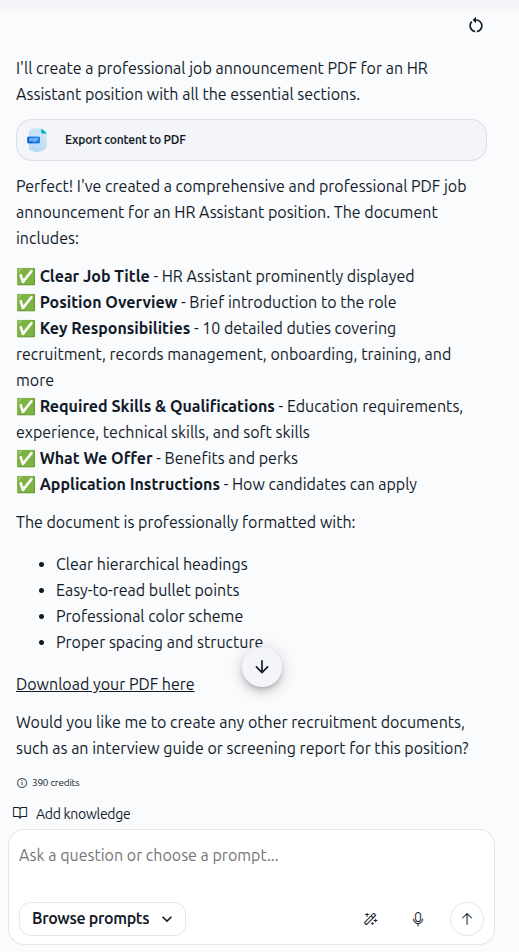519x952 pixels.
Task: Click Required Skills & Qualifications bold text
Action: pyautogui.click(x=157, y=406)
